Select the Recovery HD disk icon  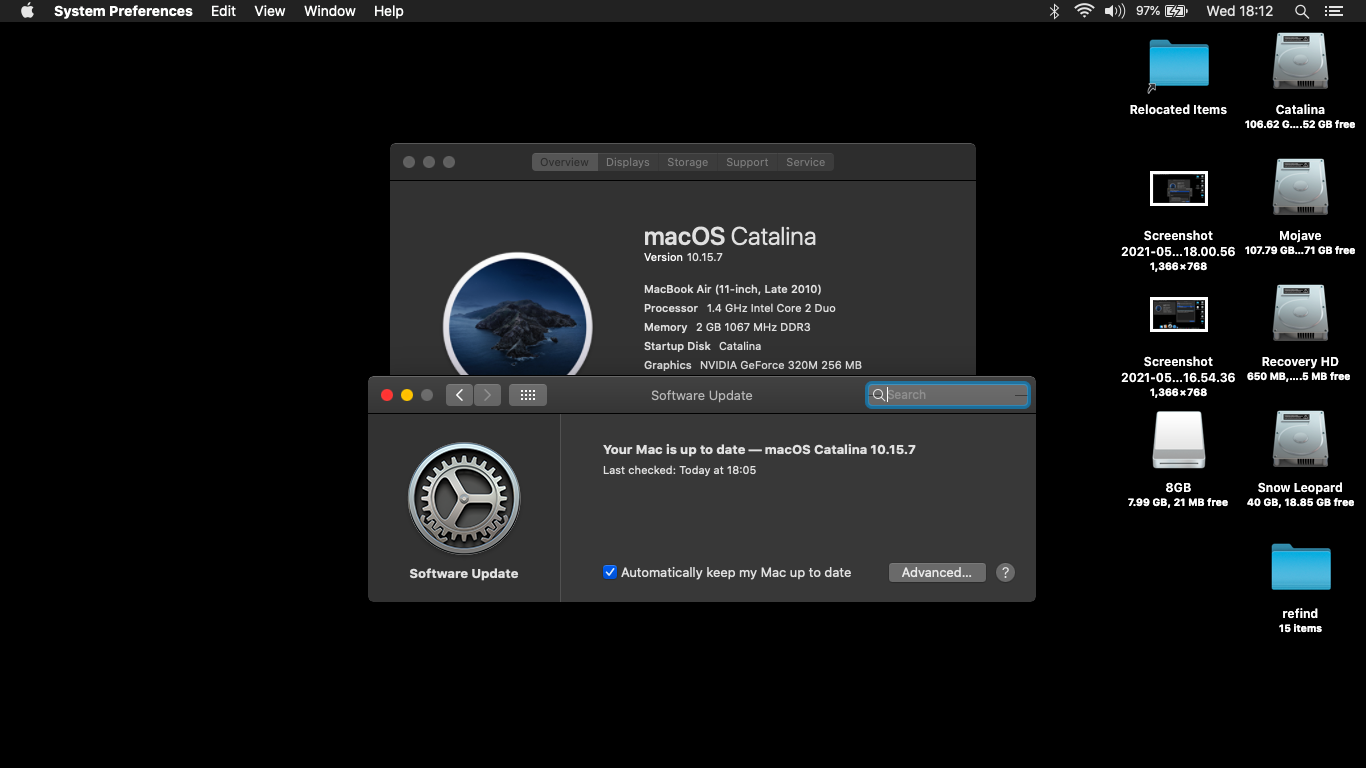tap(1300, 314)
